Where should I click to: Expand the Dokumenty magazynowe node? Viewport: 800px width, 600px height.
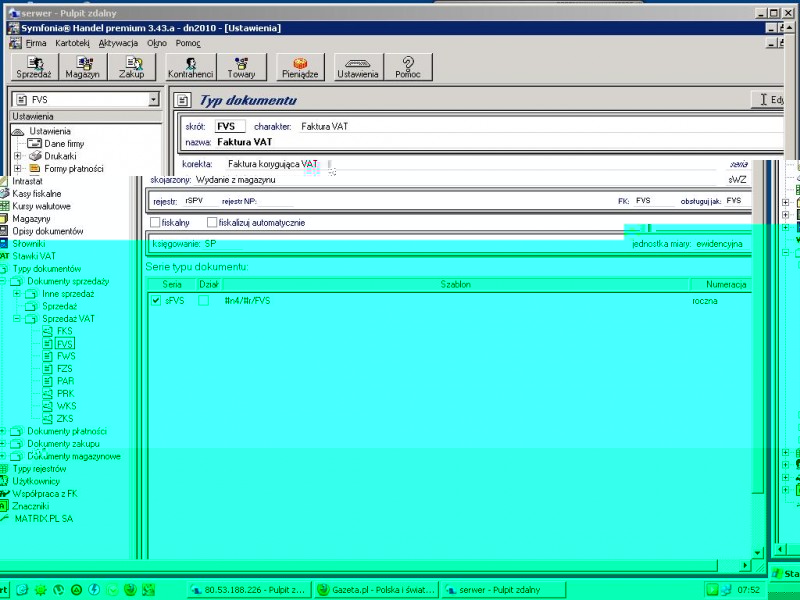coord(3,456)
